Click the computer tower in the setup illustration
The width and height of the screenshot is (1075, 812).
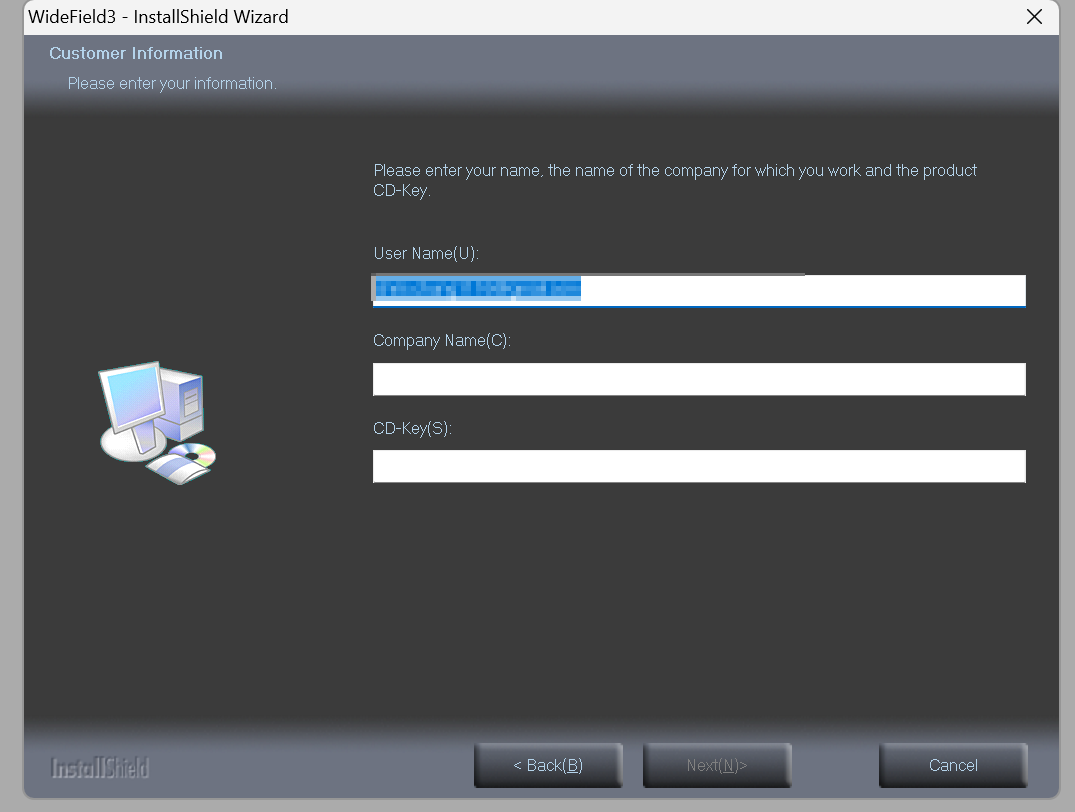point(184,405)
